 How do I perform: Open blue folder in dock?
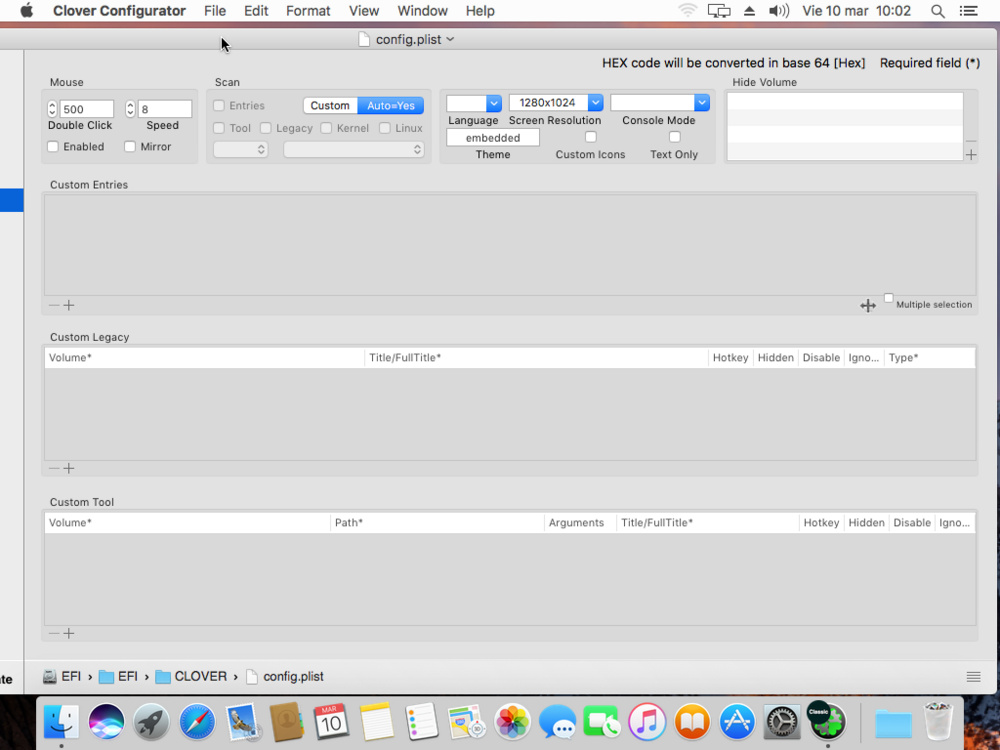[893, 723]
